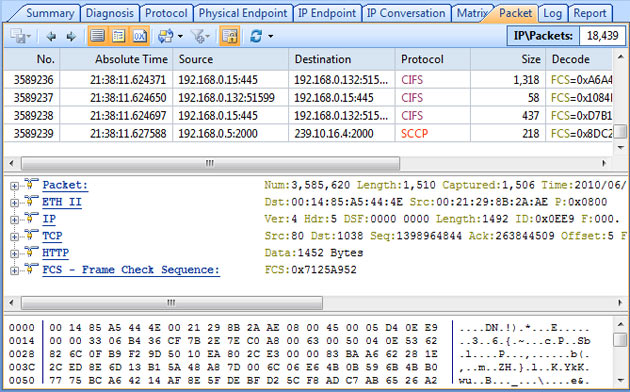This screenshot has width=630, height=392.
Task: Select the Packet tab
Action: point(515,13)
